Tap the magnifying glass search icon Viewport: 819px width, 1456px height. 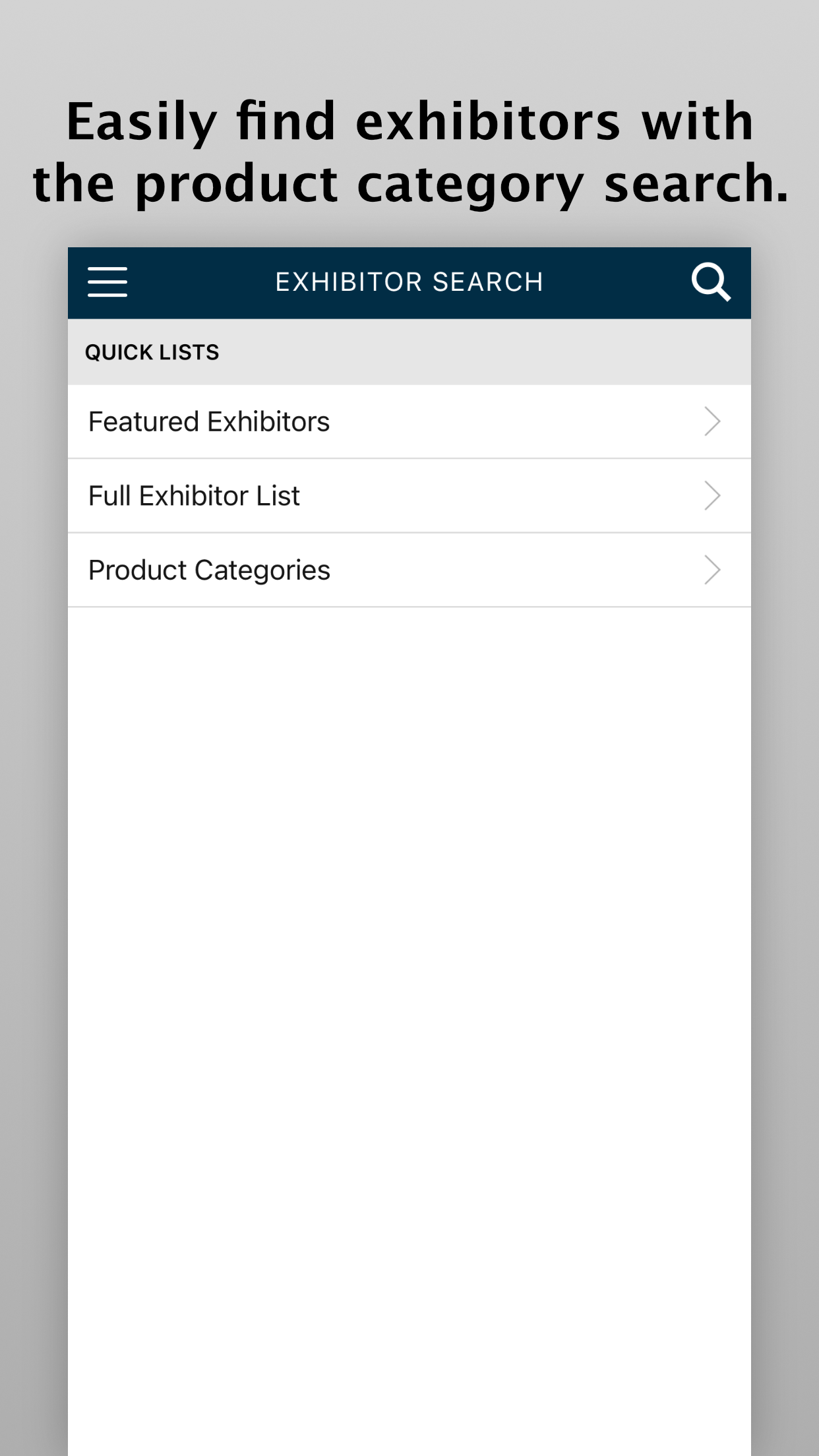click(710, 282)
